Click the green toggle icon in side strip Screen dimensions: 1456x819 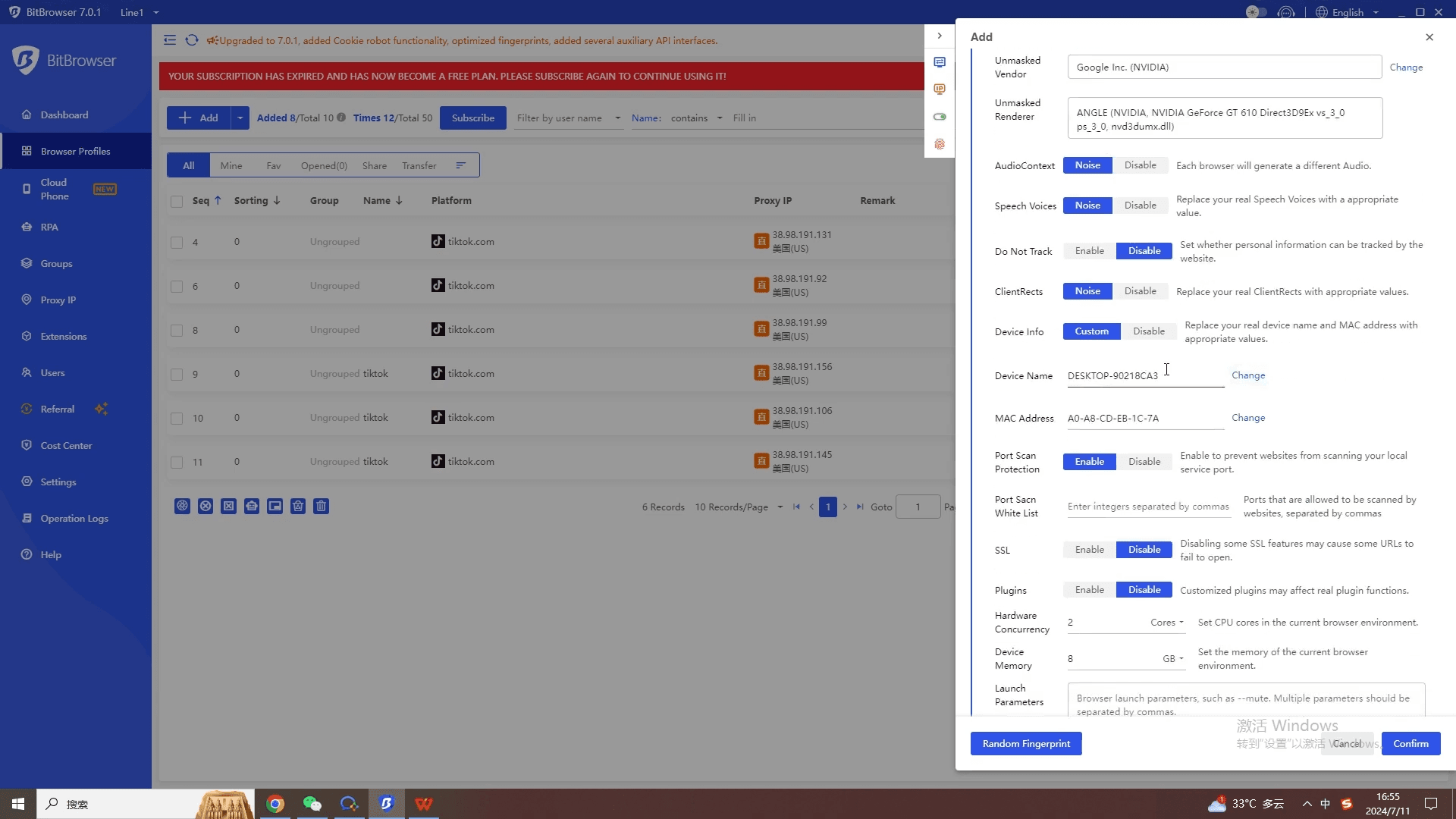pos(940,117)
